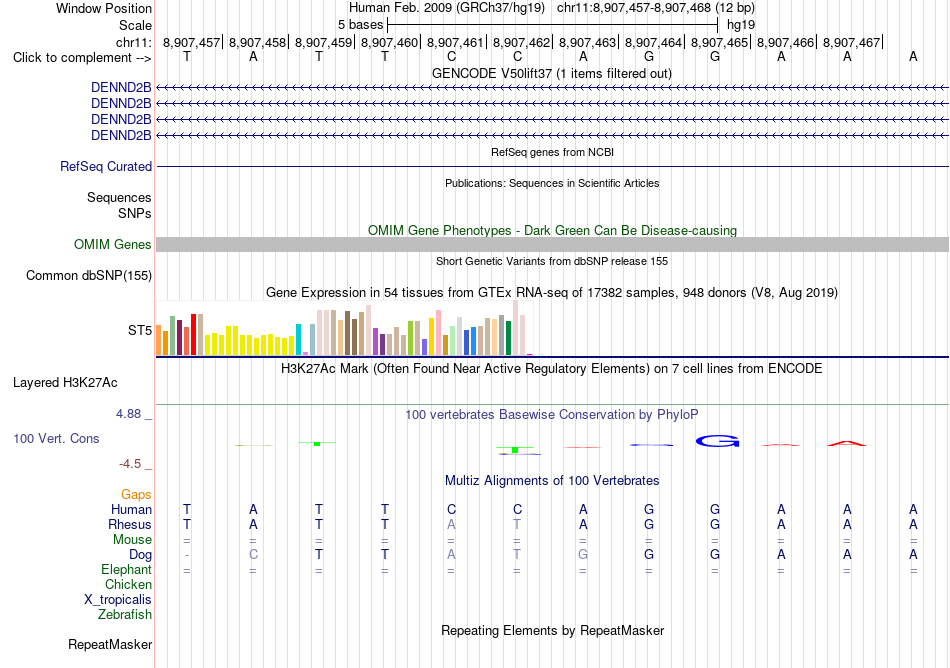Click the red A PhyloP logo
950x668 pixels.
847,443
